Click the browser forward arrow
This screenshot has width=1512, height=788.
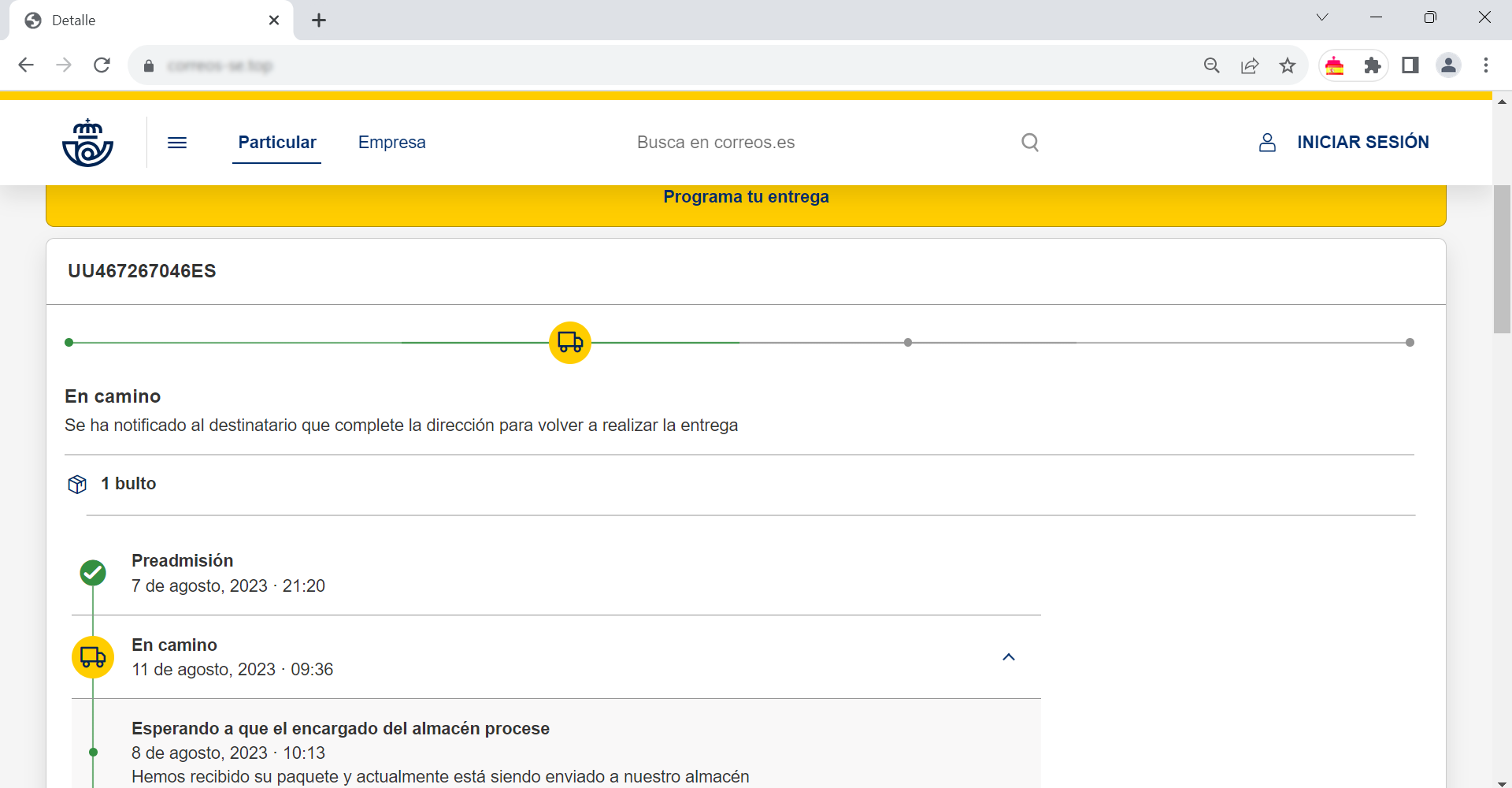point(64,65)
